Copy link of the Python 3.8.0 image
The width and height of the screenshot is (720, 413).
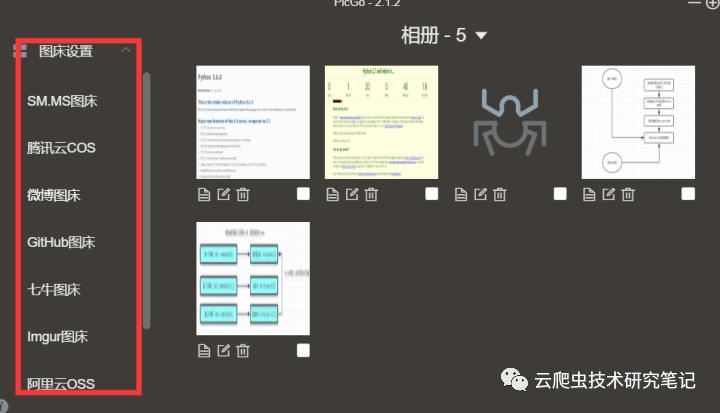[x=204, y=194]
